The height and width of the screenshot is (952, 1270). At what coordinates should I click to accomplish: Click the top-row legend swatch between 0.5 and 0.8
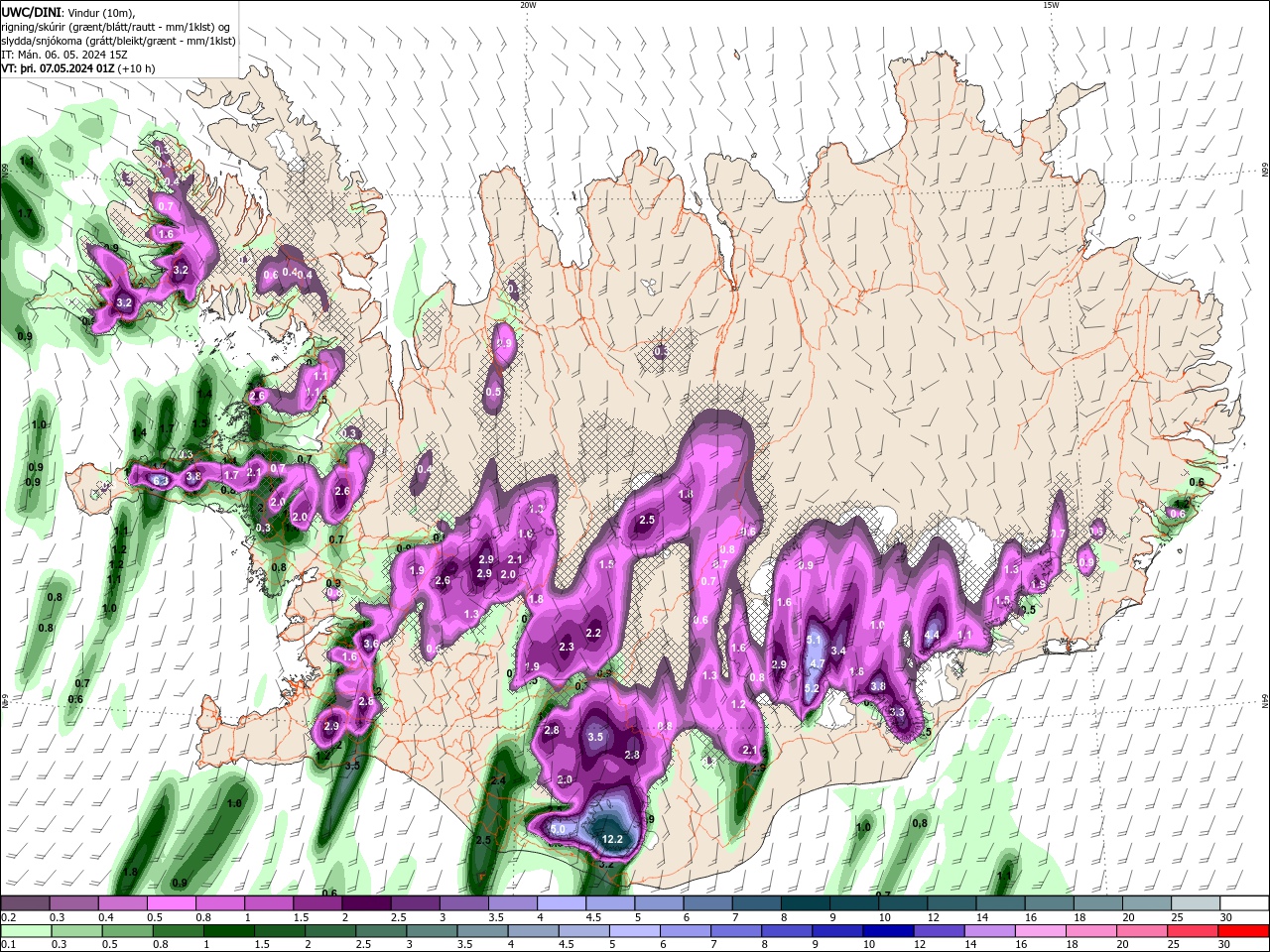pos(171,903)
